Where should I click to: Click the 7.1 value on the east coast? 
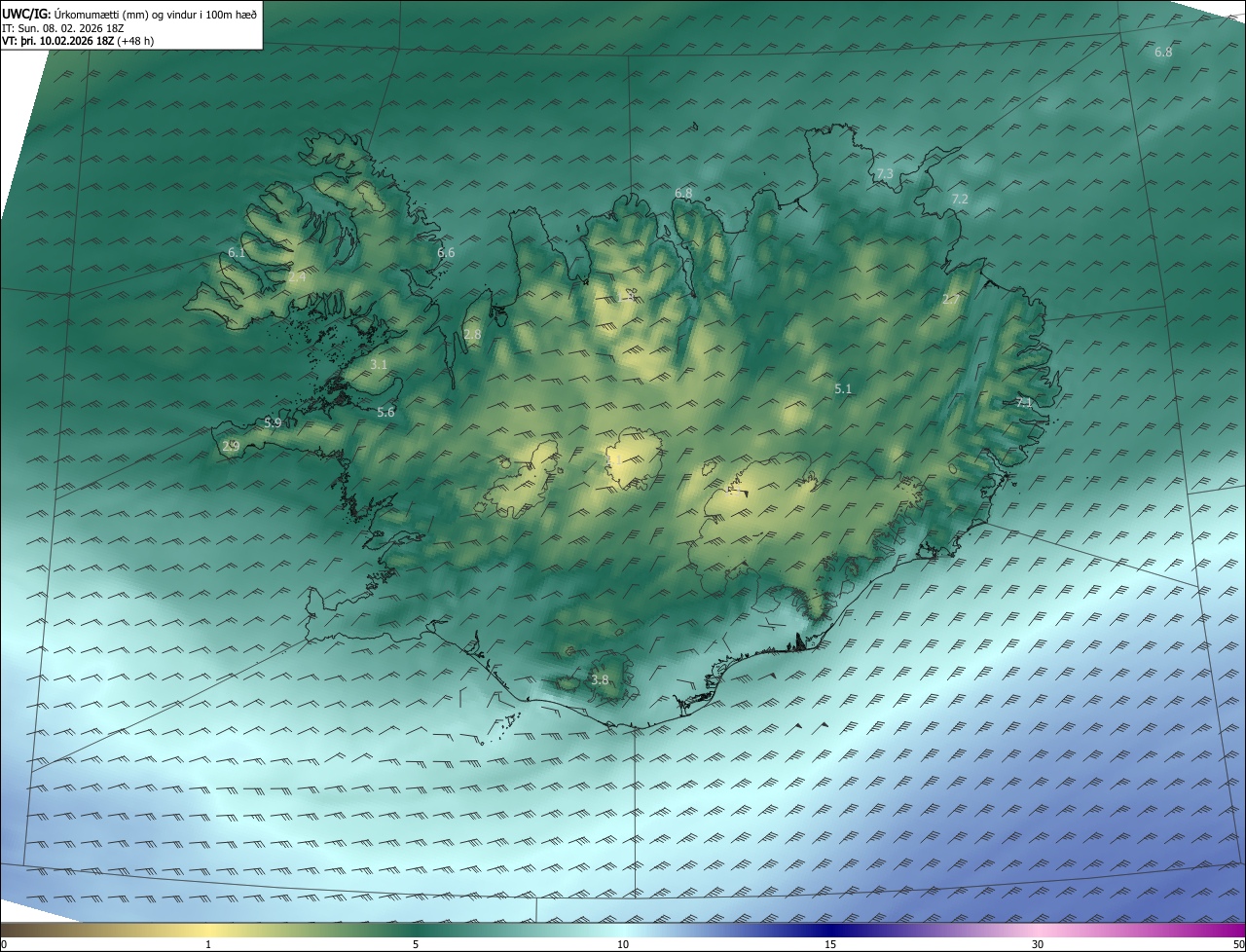click(x=1023, y=402)
